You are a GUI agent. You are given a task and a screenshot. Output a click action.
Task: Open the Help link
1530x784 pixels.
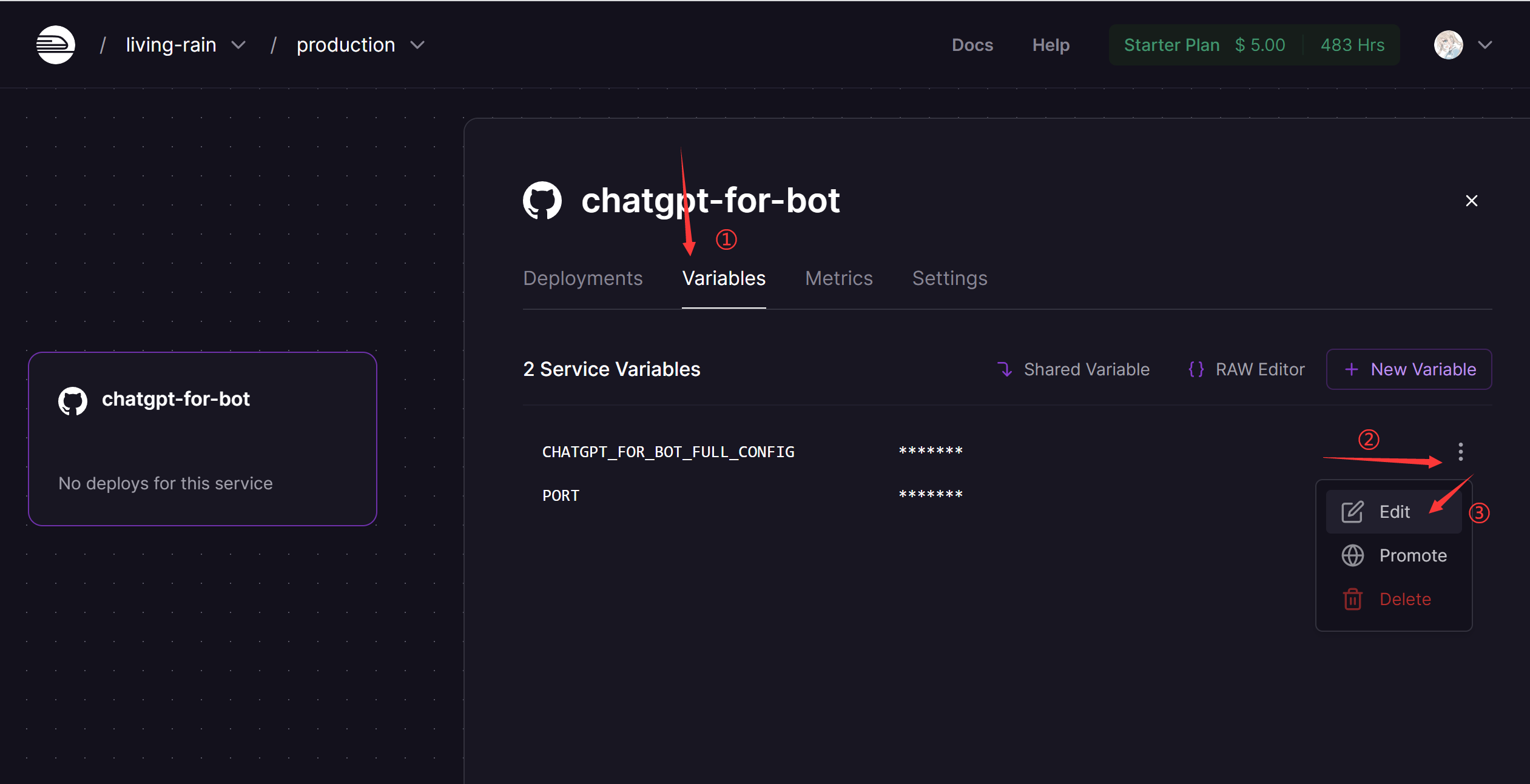[x=1051, y=45]
